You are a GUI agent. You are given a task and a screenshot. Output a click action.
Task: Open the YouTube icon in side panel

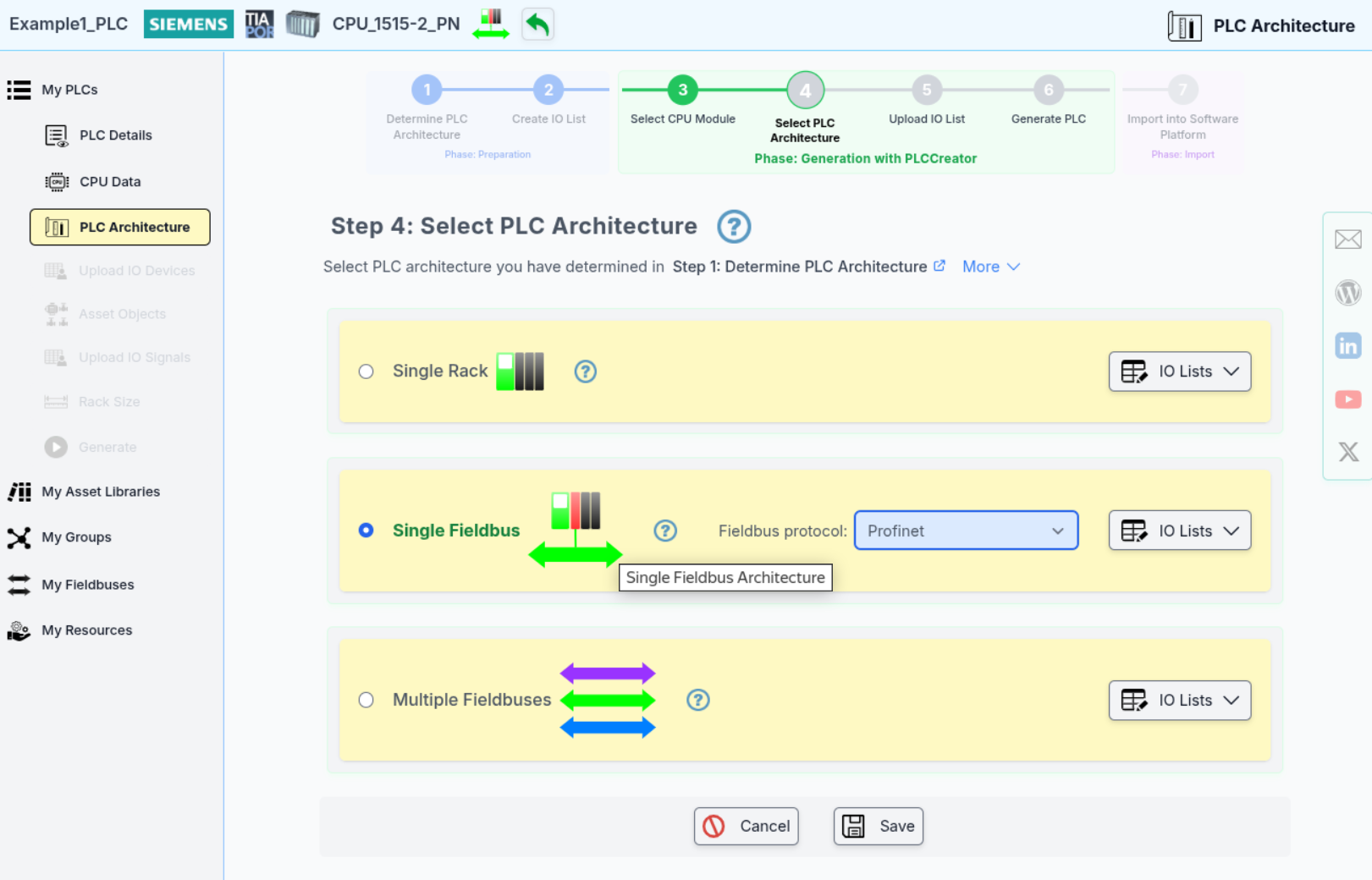pyautogui.click(x=1347, y=399)
